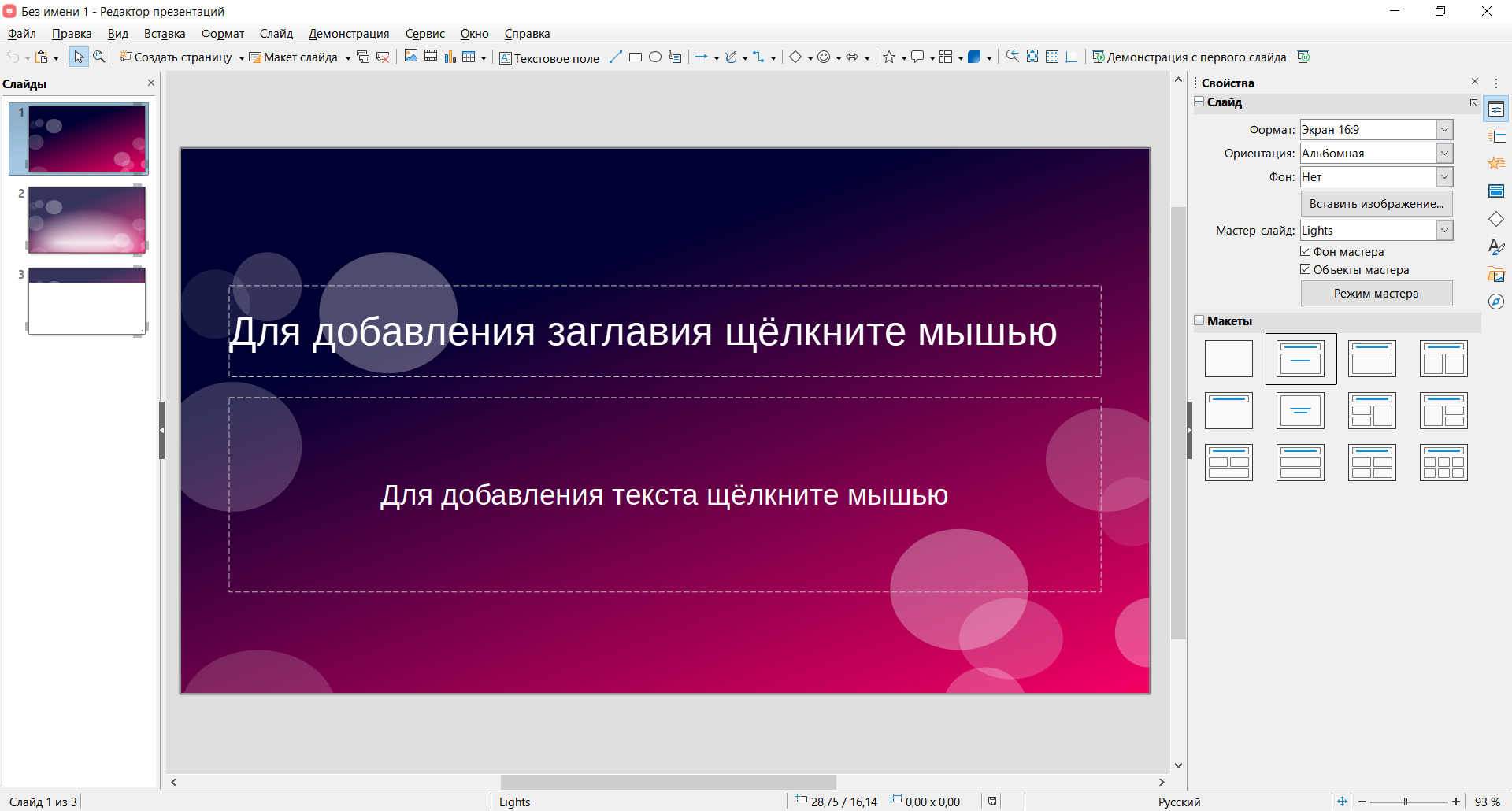1512x811 pixels.
Task: Click the paste clipboard icon
Action: pyautogui.click(x=42, y=57)
